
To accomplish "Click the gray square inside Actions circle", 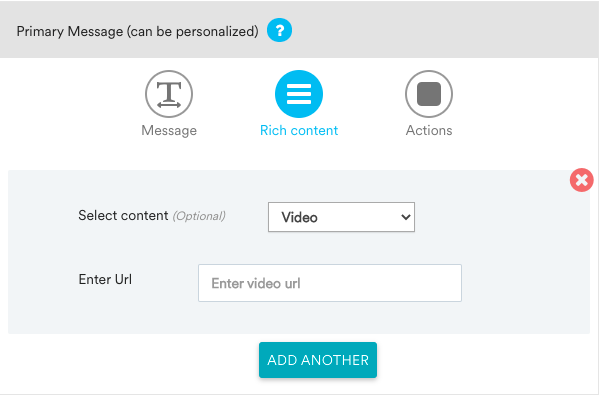I will [429, 94].
